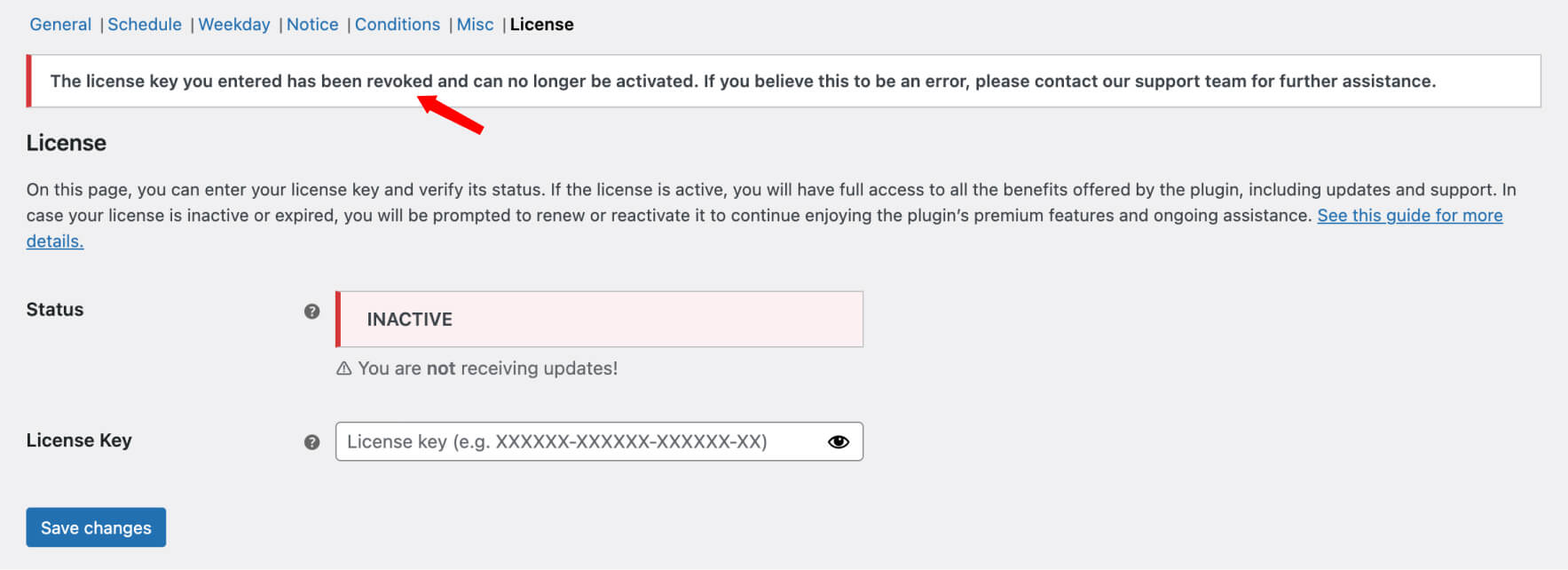The image size is (1568, 570).
Task: Click the red arrow pointing at revoked
Action: (450, 114)
